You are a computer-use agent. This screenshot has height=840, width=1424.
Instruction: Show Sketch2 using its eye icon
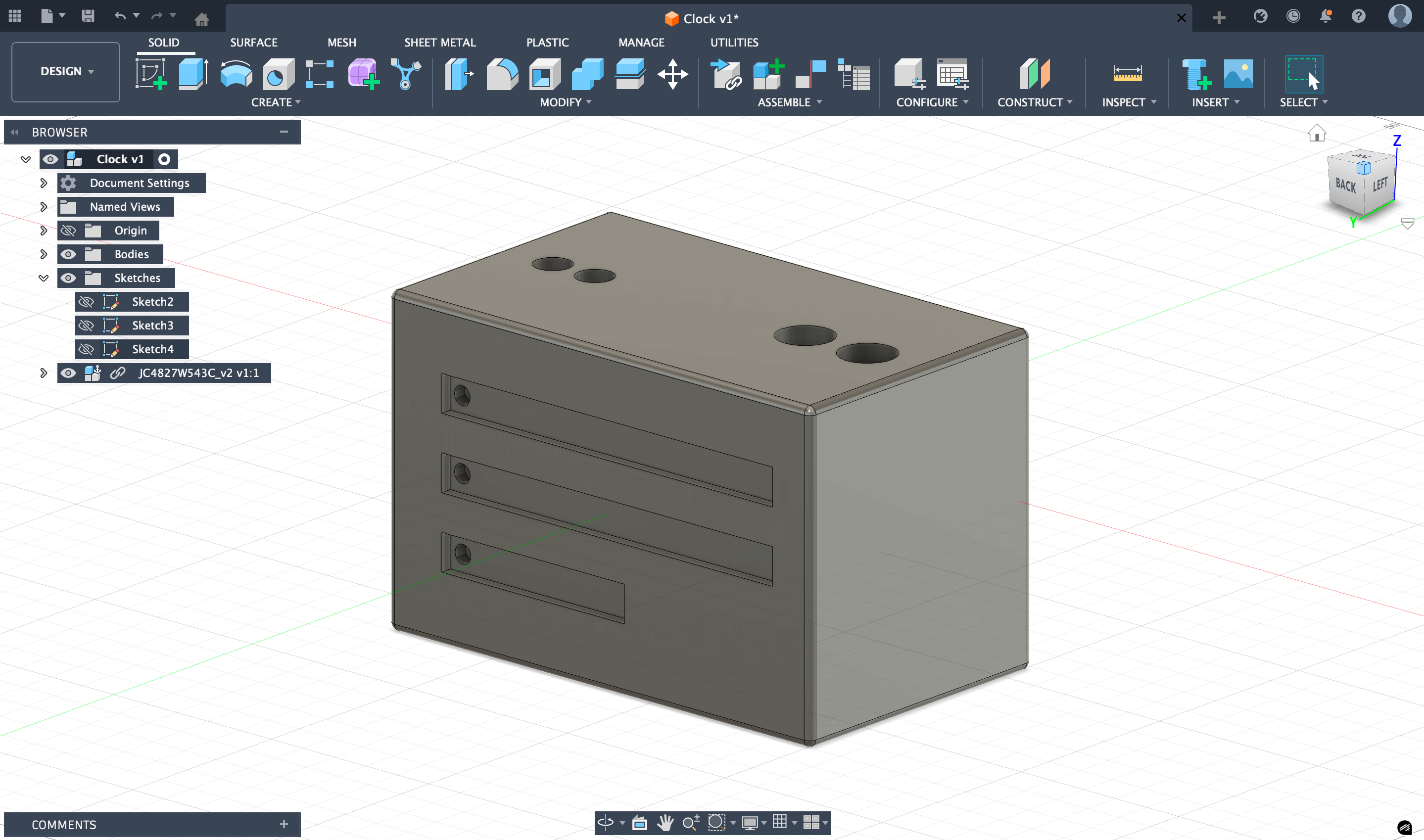point(86,302)
